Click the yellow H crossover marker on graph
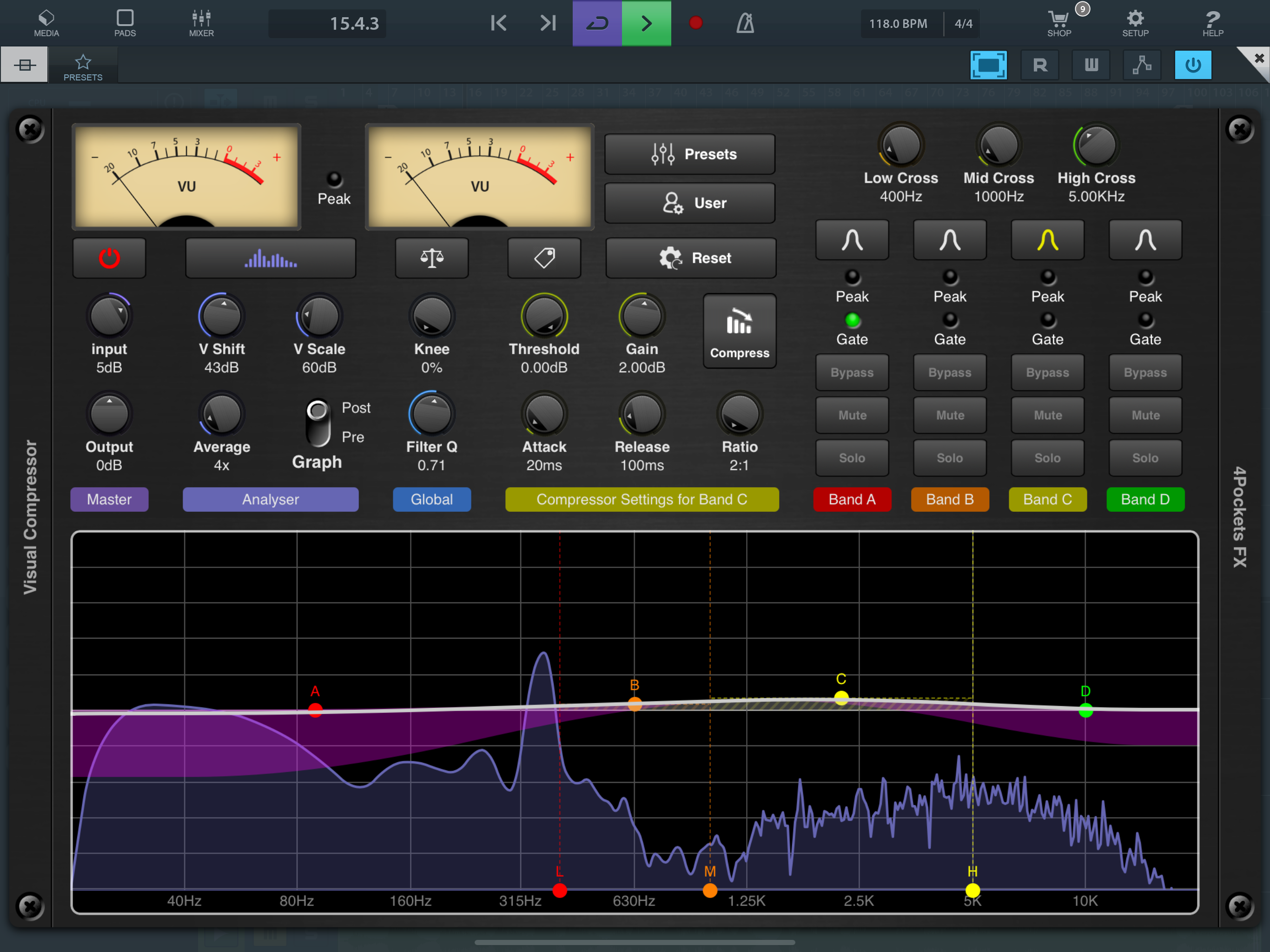Screen dimensions: 1270x952 click(x=972, y=890)
